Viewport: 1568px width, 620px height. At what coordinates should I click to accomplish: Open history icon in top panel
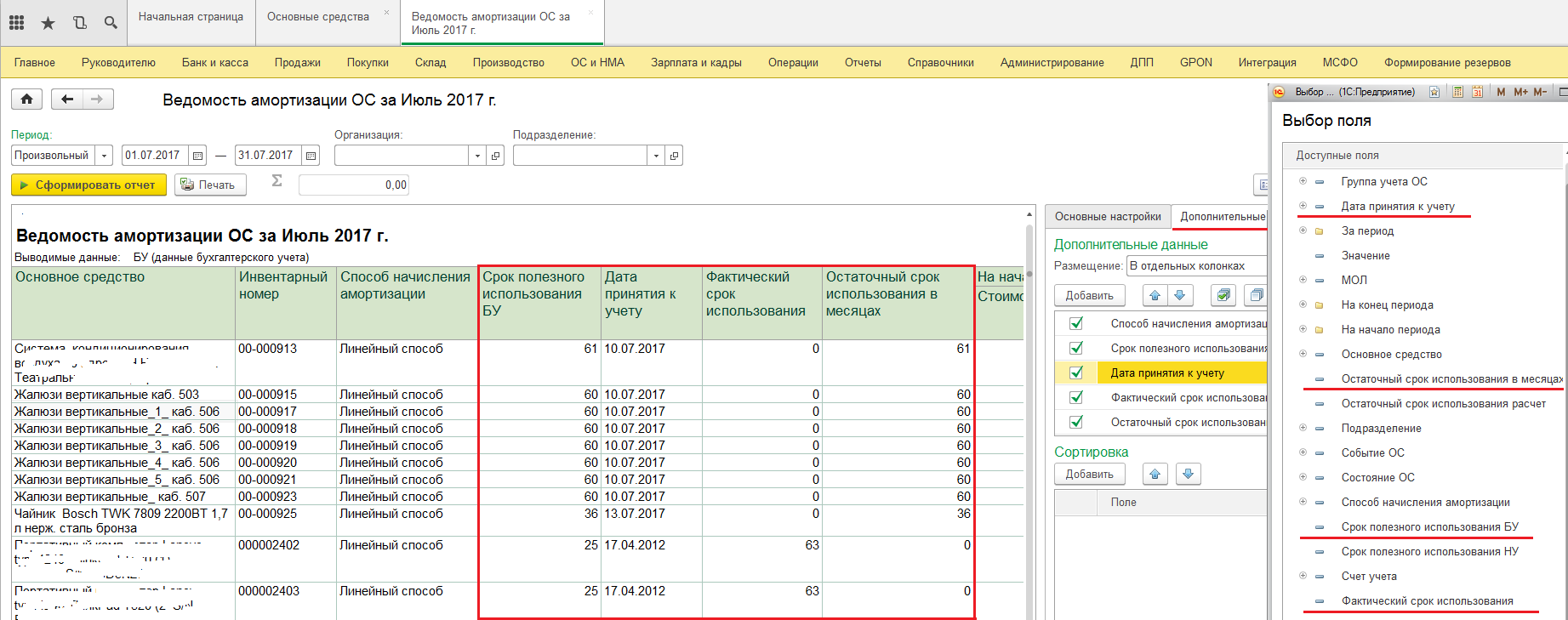[79, 23]
